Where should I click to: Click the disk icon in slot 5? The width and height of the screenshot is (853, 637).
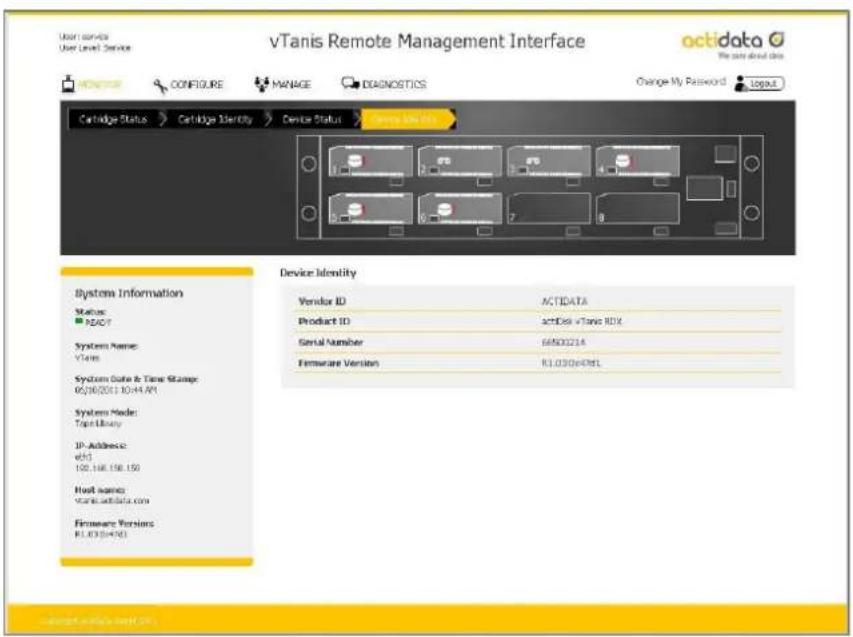(355, 209)
